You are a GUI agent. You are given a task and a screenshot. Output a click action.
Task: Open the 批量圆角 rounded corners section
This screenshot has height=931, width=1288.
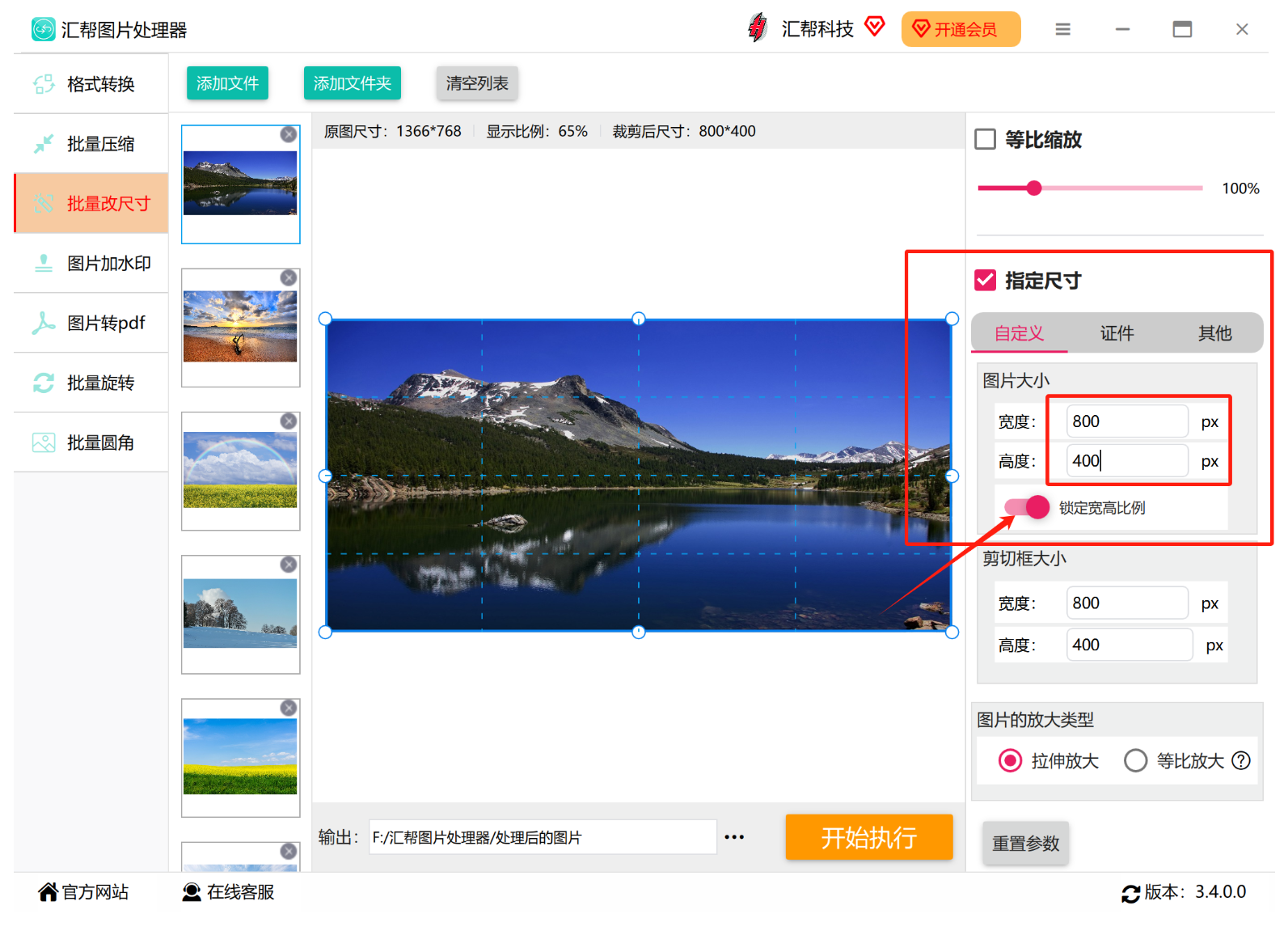91,442
